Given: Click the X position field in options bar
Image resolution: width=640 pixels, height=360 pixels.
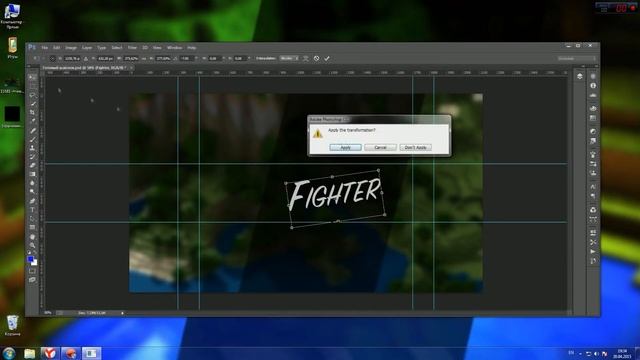Looking at the screenshot, I should (x=72, y=58).
